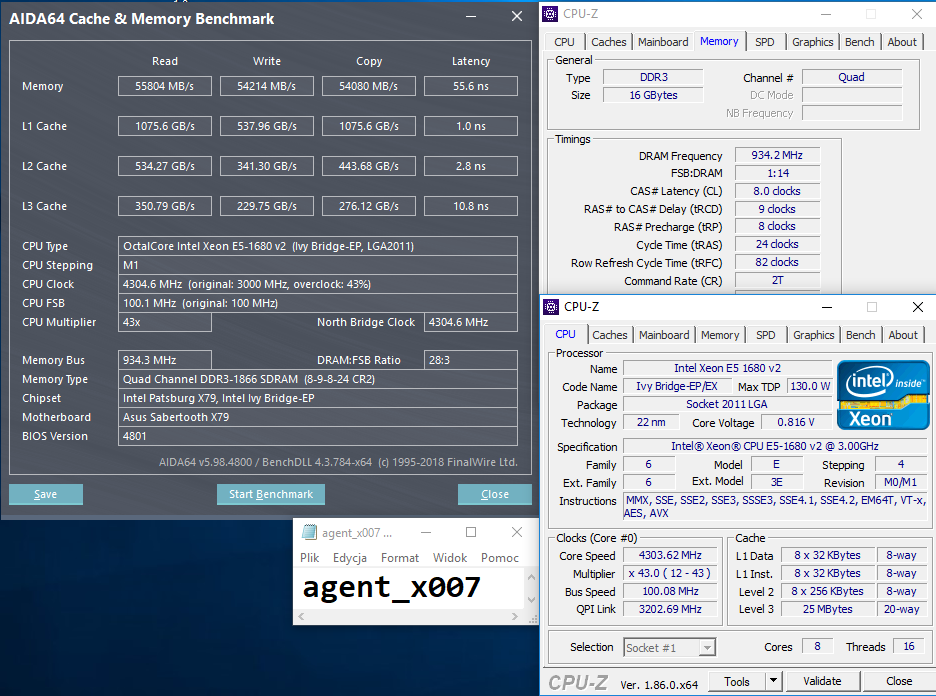Click the Multiplier x 43.0 value

click(x=670, y=573)
